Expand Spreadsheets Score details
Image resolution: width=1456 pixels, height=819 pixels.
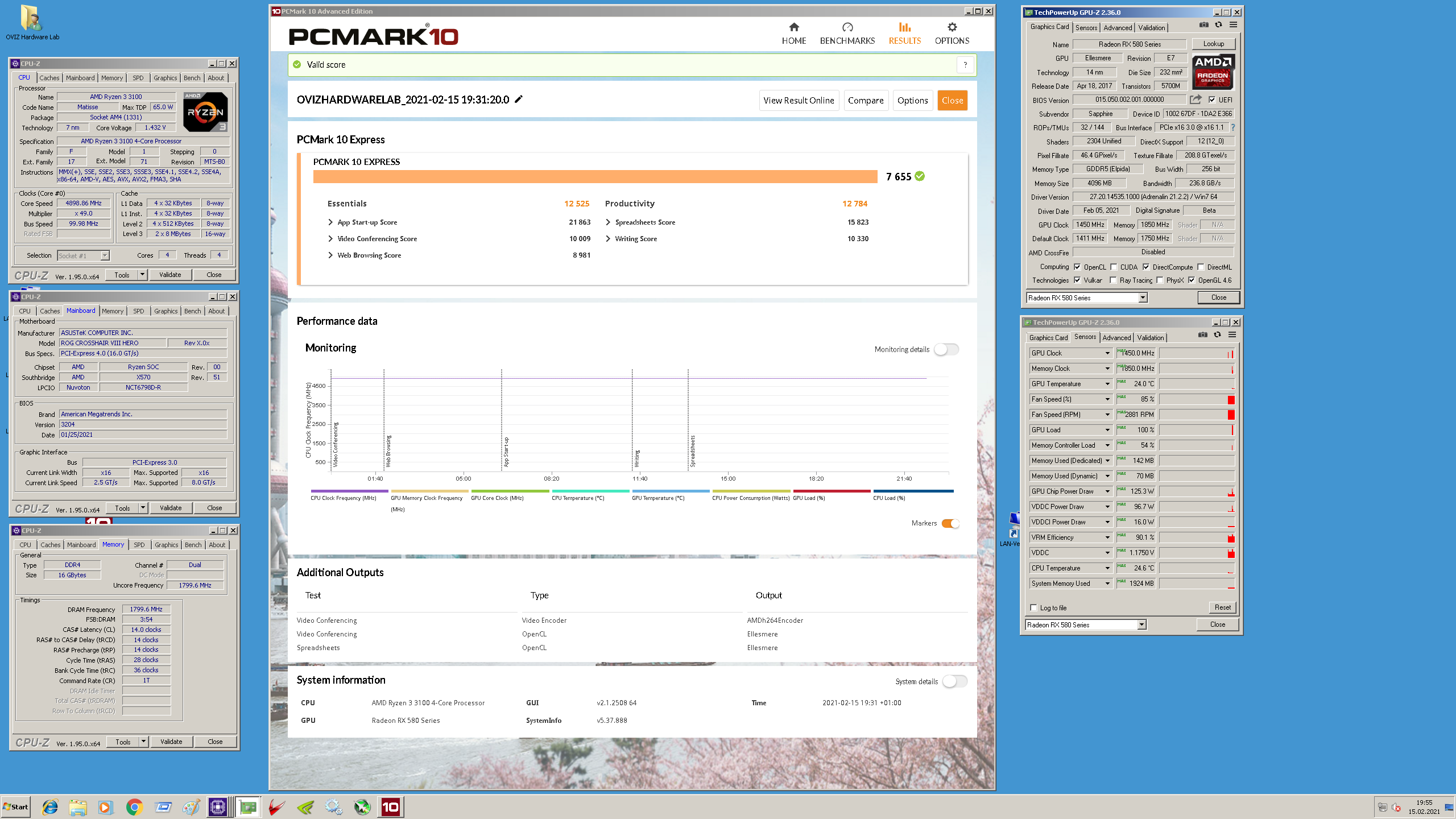(x=608, y=222)
